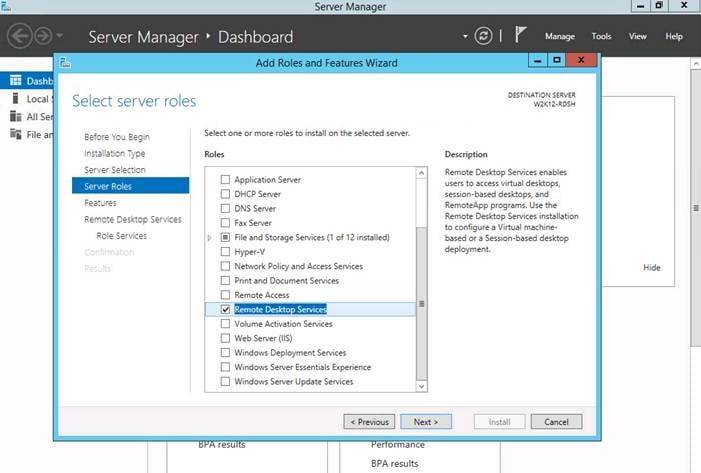Click the Server Manager app icon at top-left
Screen dimensions: 701x473
click(6, 5)
